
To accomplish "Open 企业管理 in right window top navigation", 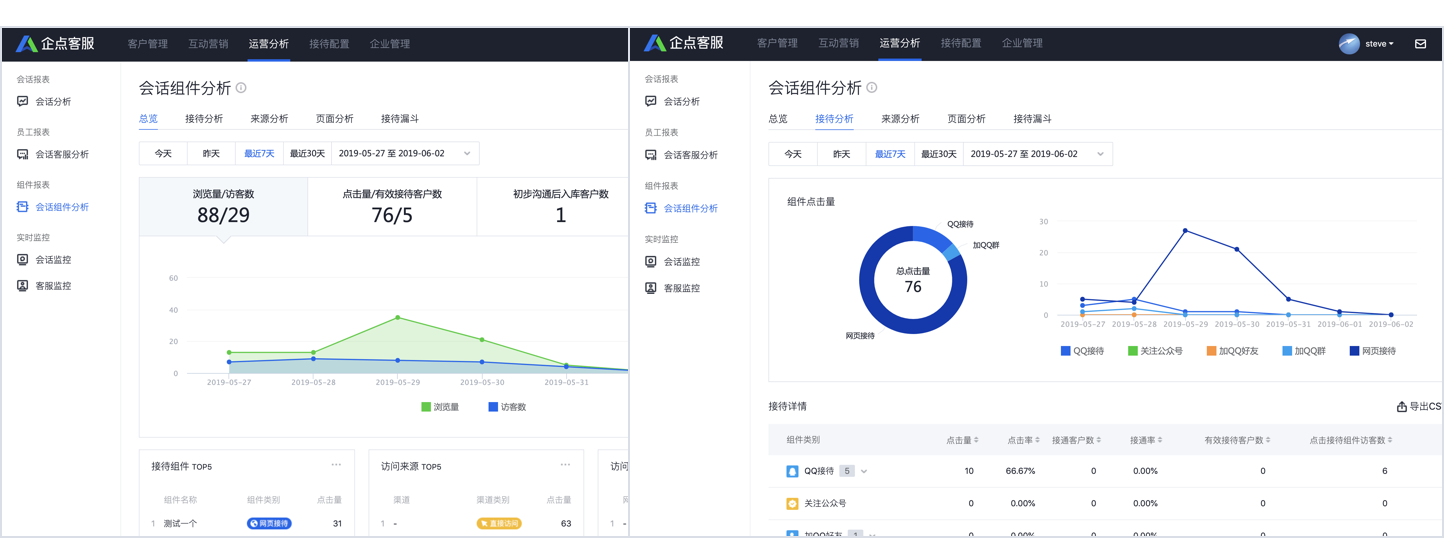I will 1022,43.
